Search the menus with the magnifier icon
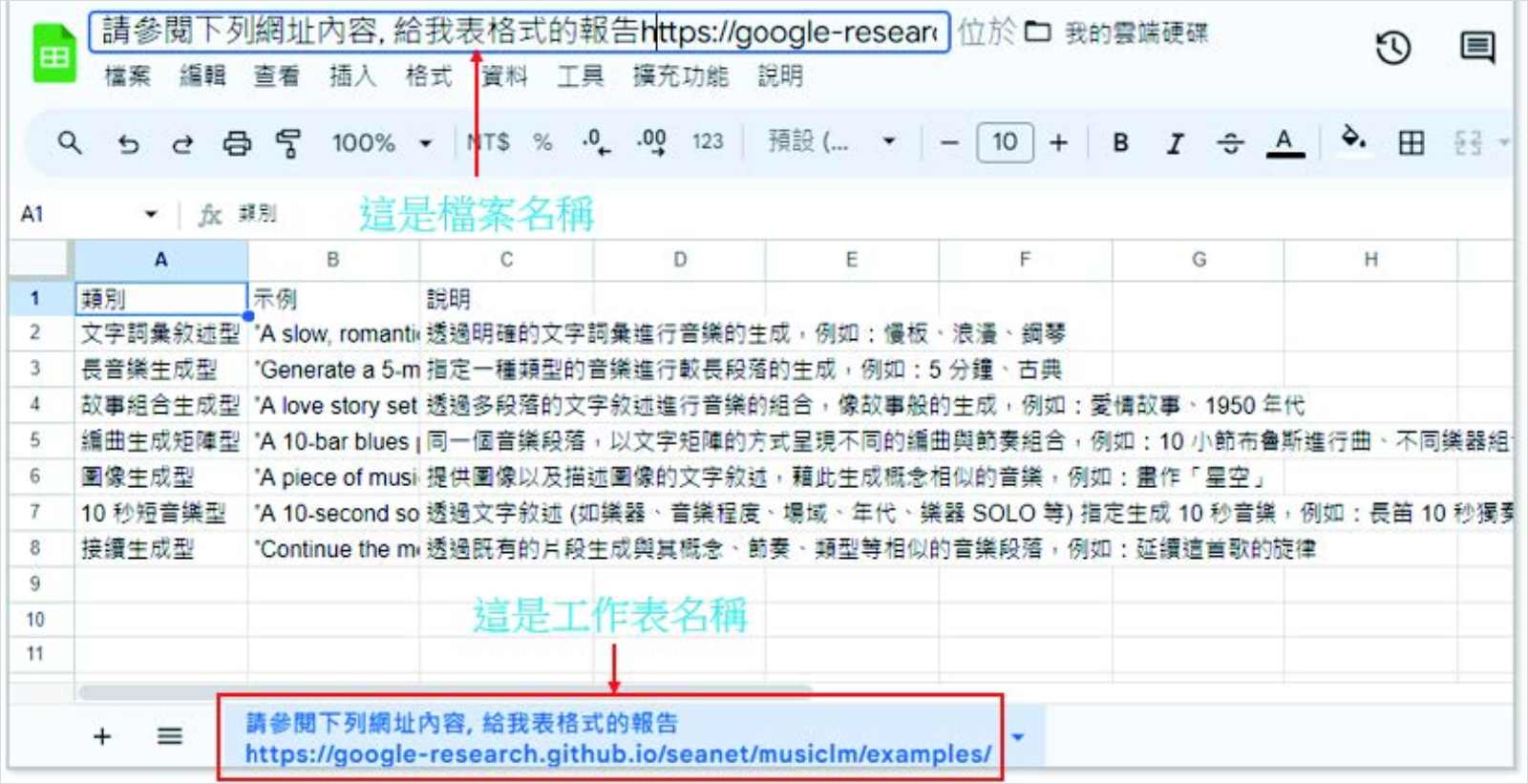The image size is (1528, 784). [x=70, y=143]
